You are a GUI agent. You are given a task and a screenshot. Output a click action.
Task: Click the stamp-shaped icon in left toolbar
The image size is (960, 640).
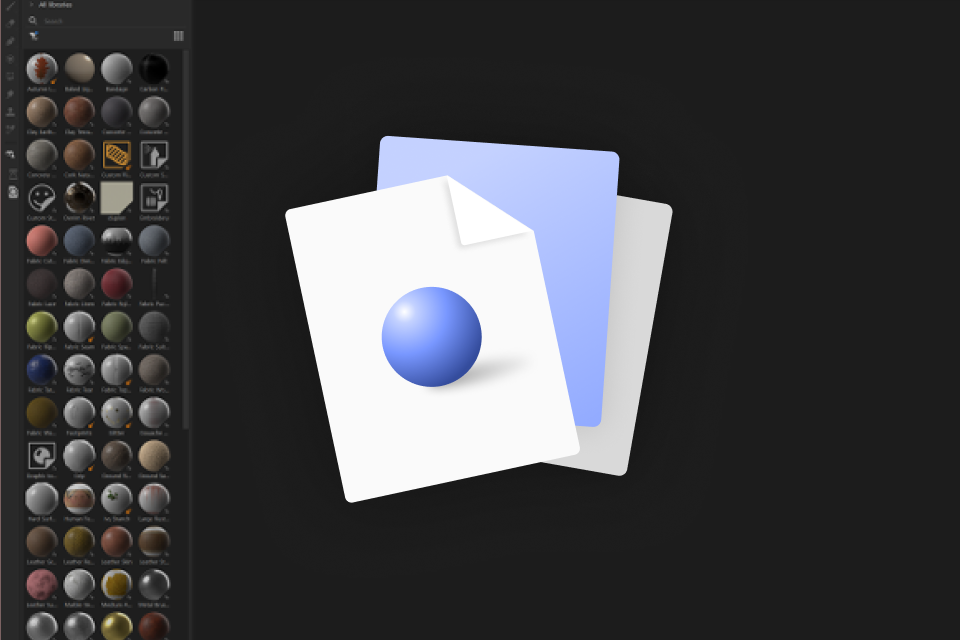point(10,111)
